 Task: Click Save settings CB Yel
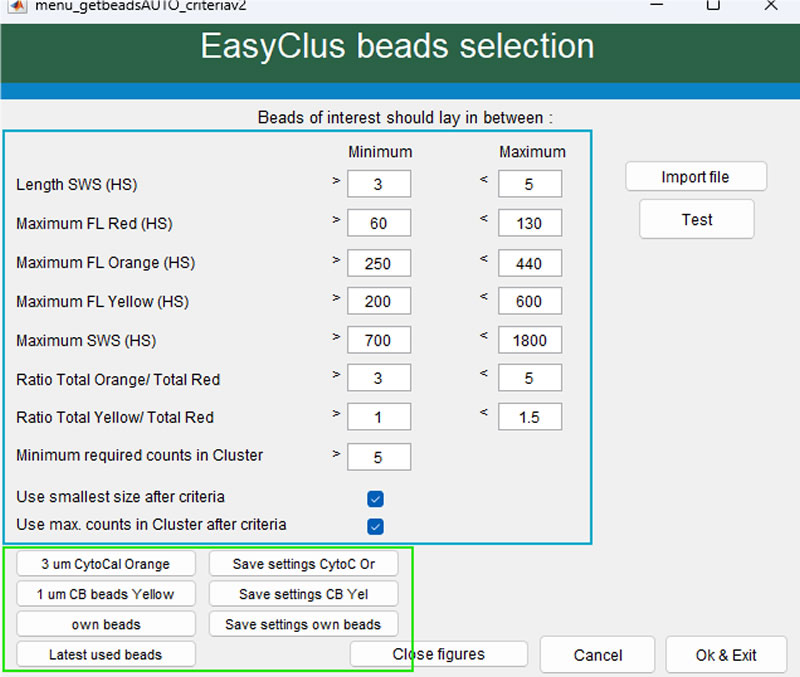pos(304,594)
